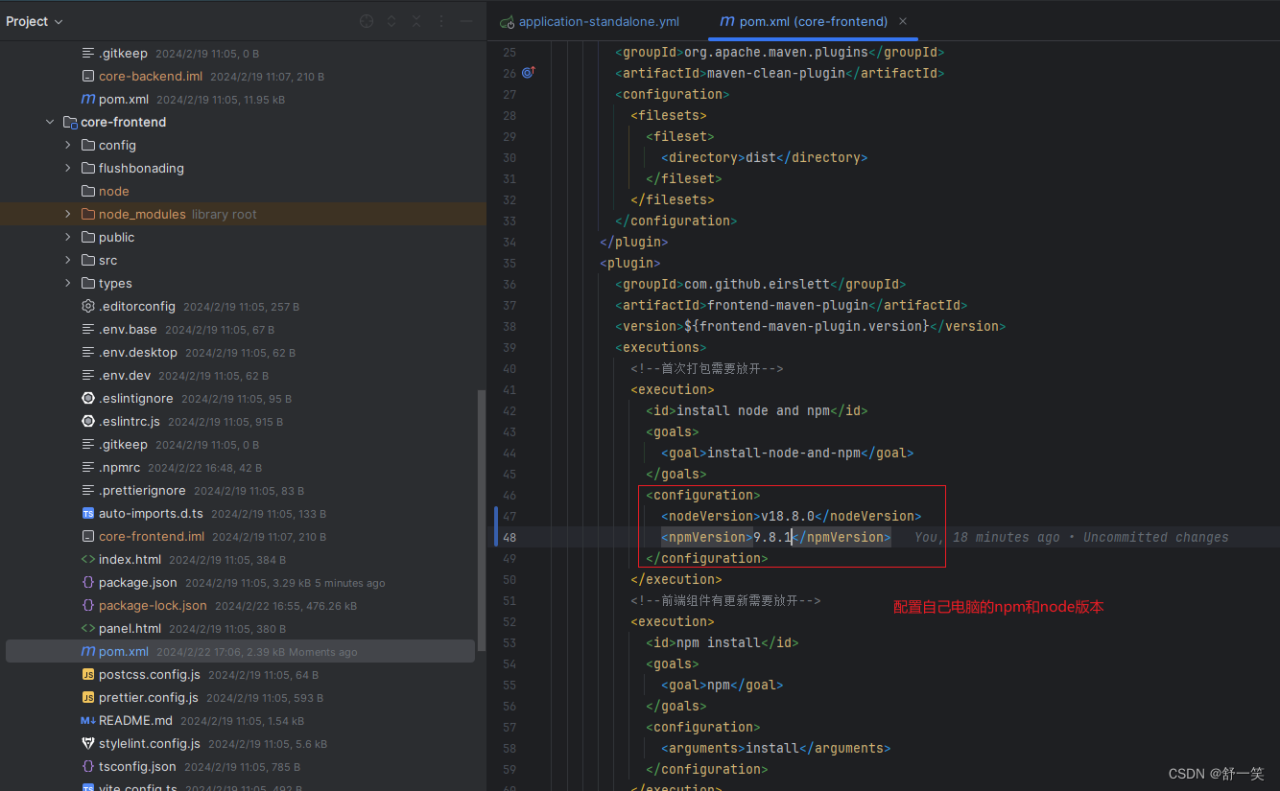Click the change marker beside line 47
Image resolution: width=1280 pixels, height=791 pixels.
[x=496, y=516]
